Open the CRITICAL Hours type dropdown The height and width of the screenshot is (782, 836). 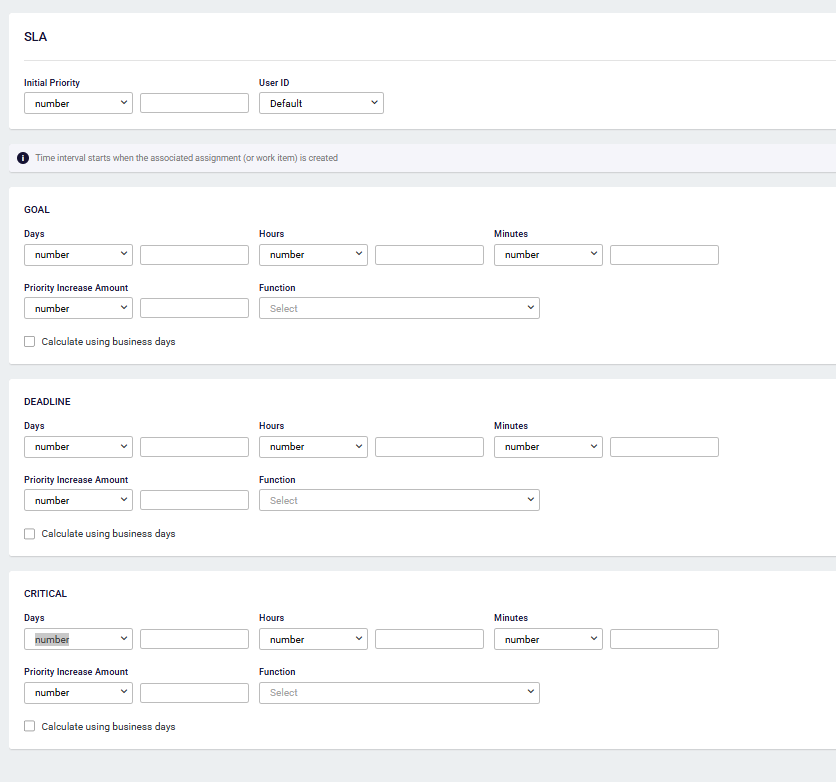[x=314, y=639]
